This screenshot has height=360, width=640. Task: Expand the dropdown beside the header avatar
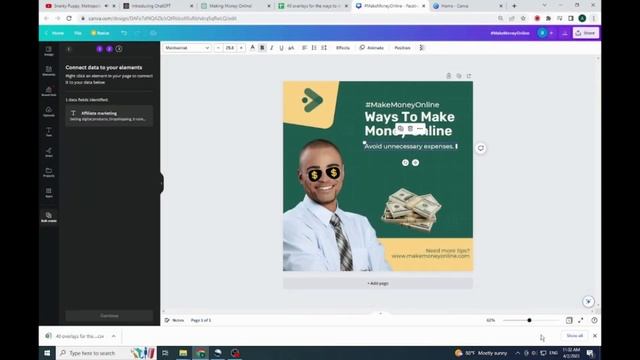[x=551, y=33]
